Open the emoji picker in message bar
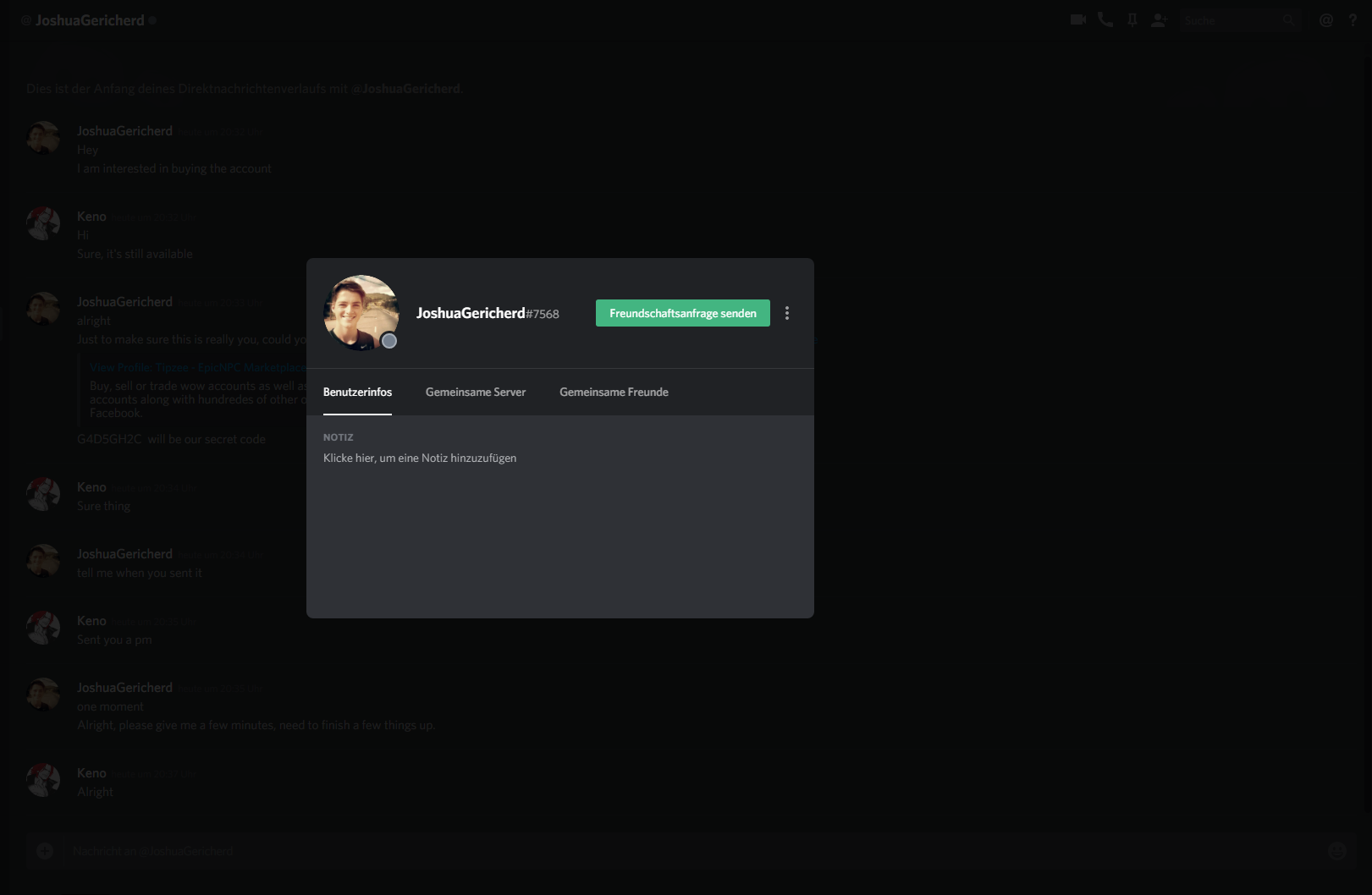This screenshot has height=895, width=1372. click(x=1337, y=851)
